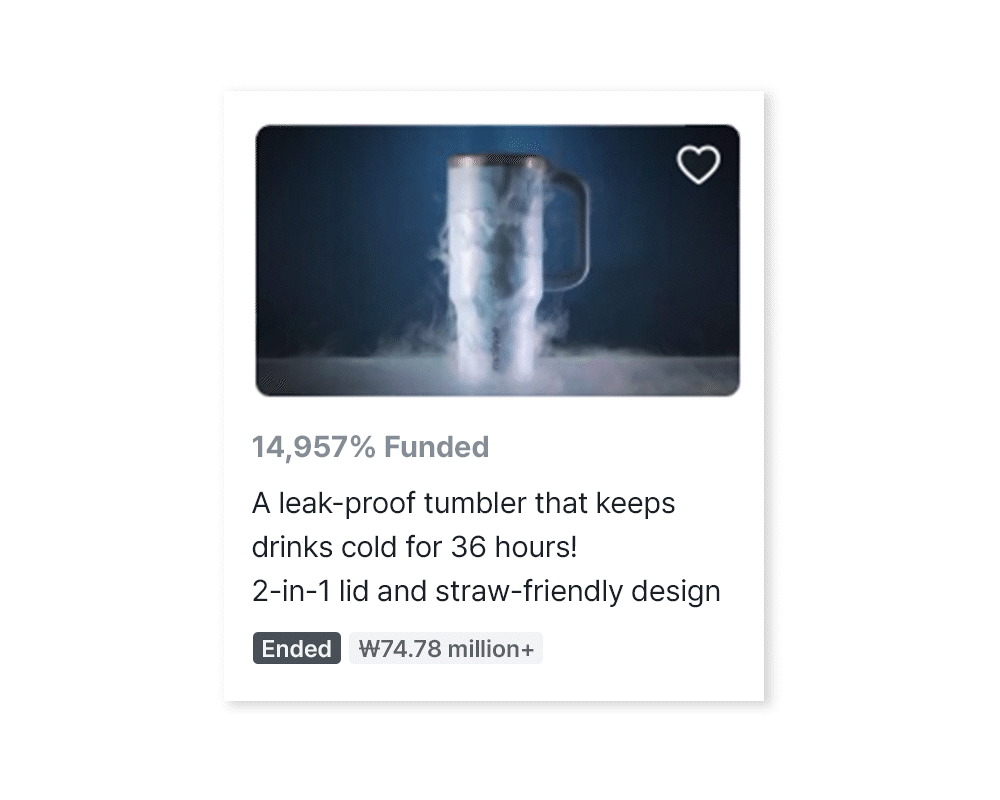Screen dimensions: 1000x800
Task: Open the tumbler product thumbnail
Action: (497, 260)
